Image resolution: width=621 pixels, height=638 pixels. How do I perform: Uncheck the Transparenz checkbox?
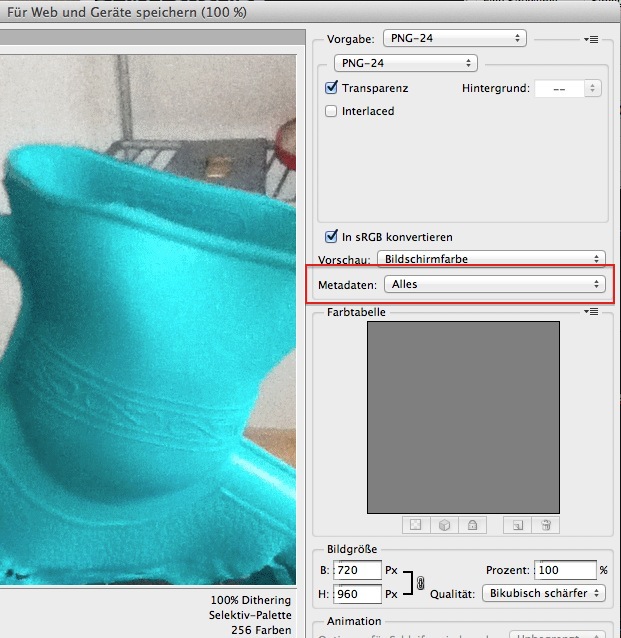332,88
